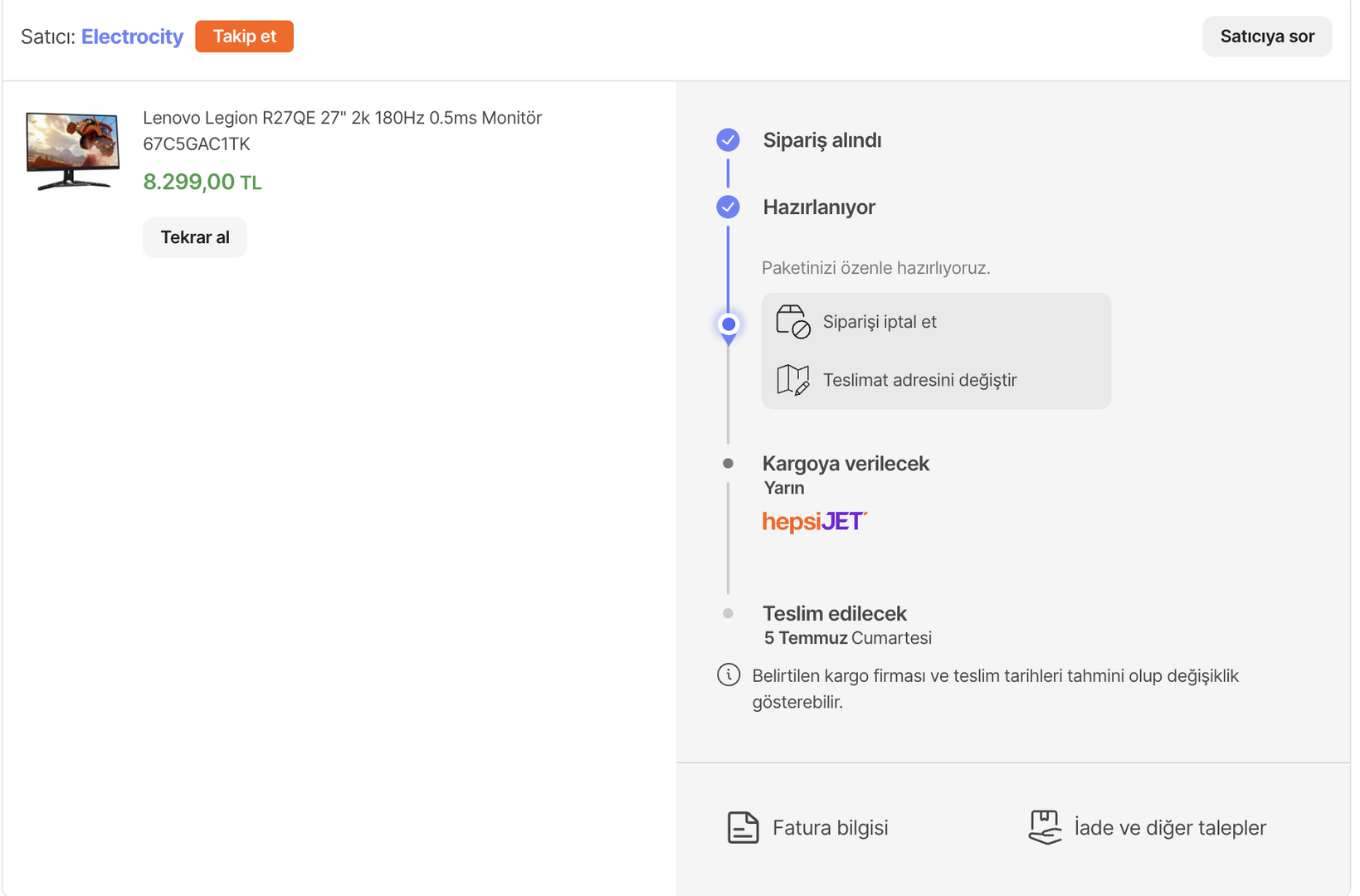This screenshot has height=896, width=1360.
Task: Follow the seller with Takip et
Action: [x=244, y=37]
